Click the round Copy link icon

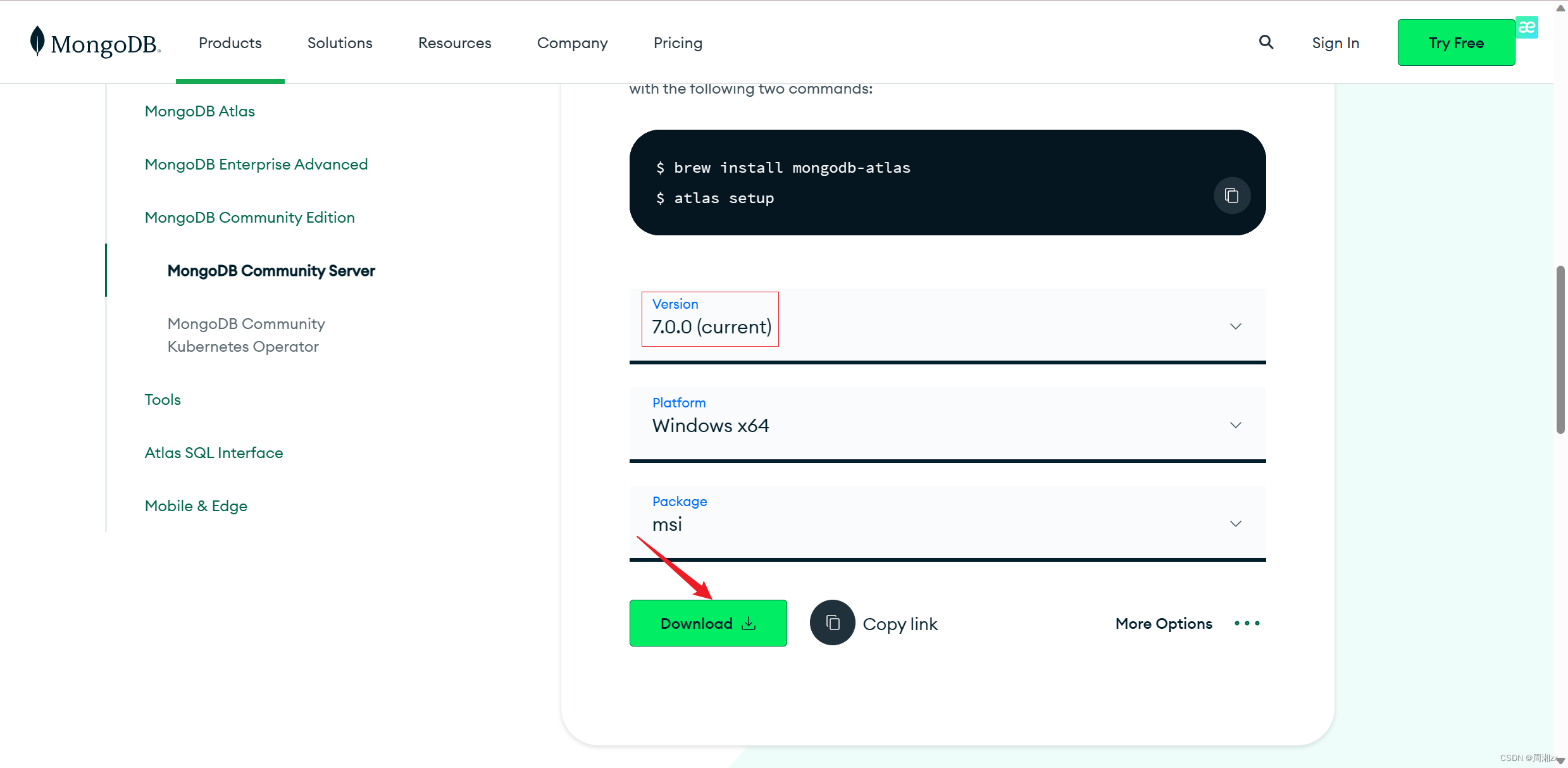[832, 623]
